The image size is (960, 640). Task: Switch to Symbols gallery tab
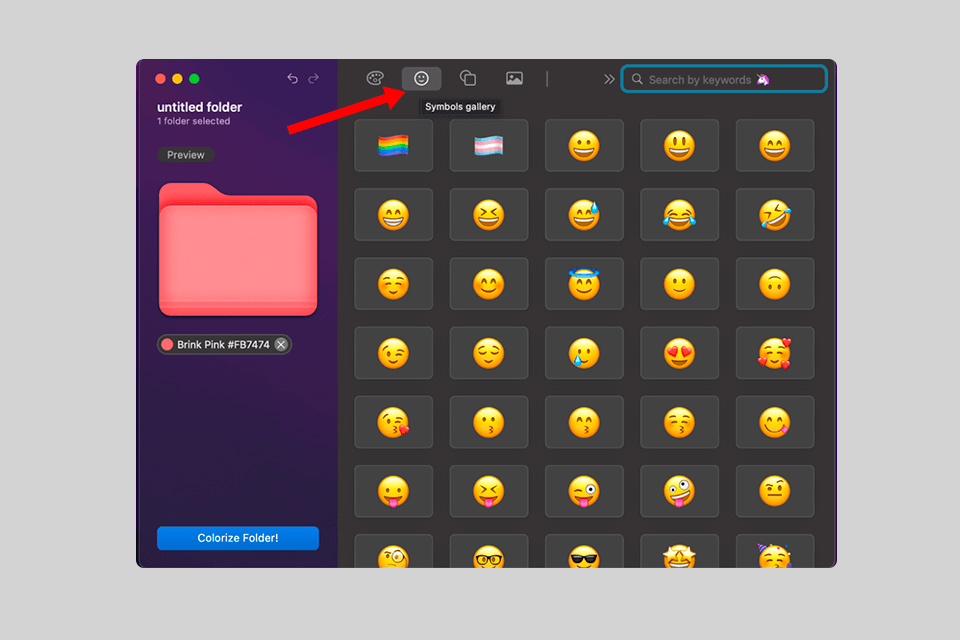(x=421, y=78)
